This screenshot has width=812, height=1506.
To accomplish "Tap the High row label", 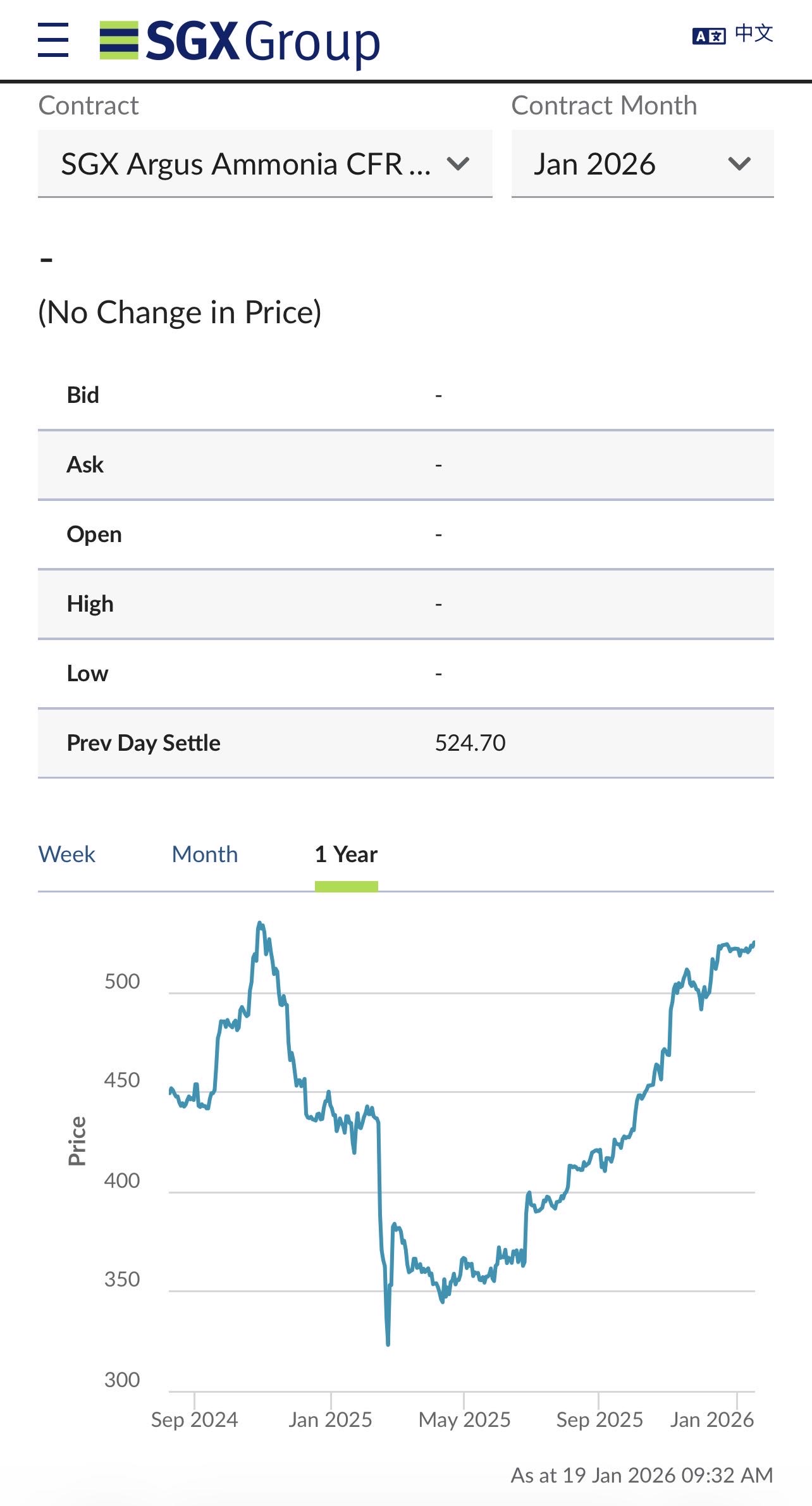I will click(x=90, y=603).
